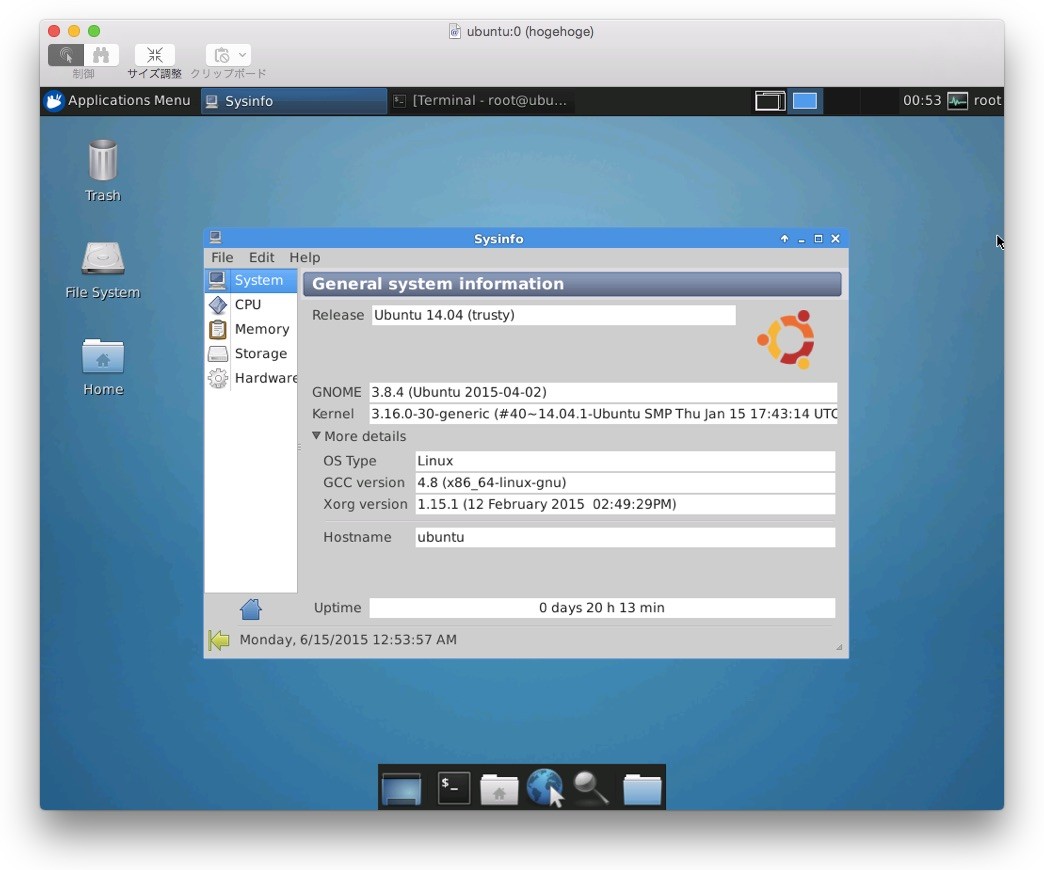This screenshot has width=1044, height=870.
Task: Open the Help menu in Sysinfo
Action: click(x=305, y=258)
